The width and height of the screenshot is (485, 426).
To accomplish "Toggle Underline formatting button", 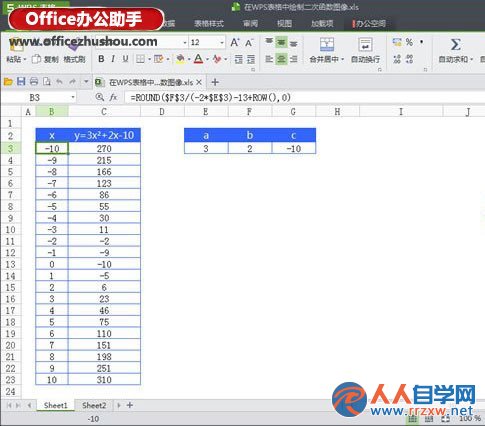I will pos(125,59).
